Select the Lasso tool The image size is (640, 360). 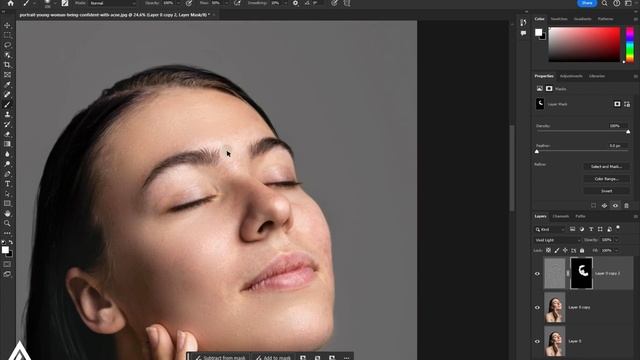(x=7, y=45)
